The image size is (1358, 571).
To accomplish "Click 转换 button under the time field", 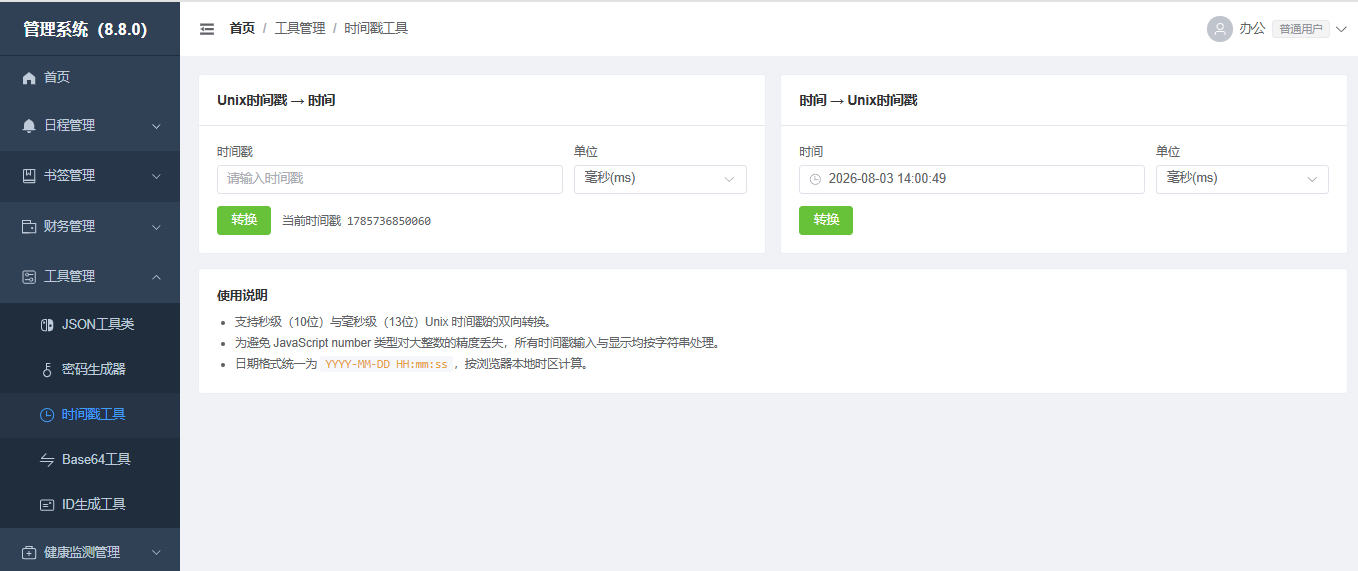I will click(826, 220).
